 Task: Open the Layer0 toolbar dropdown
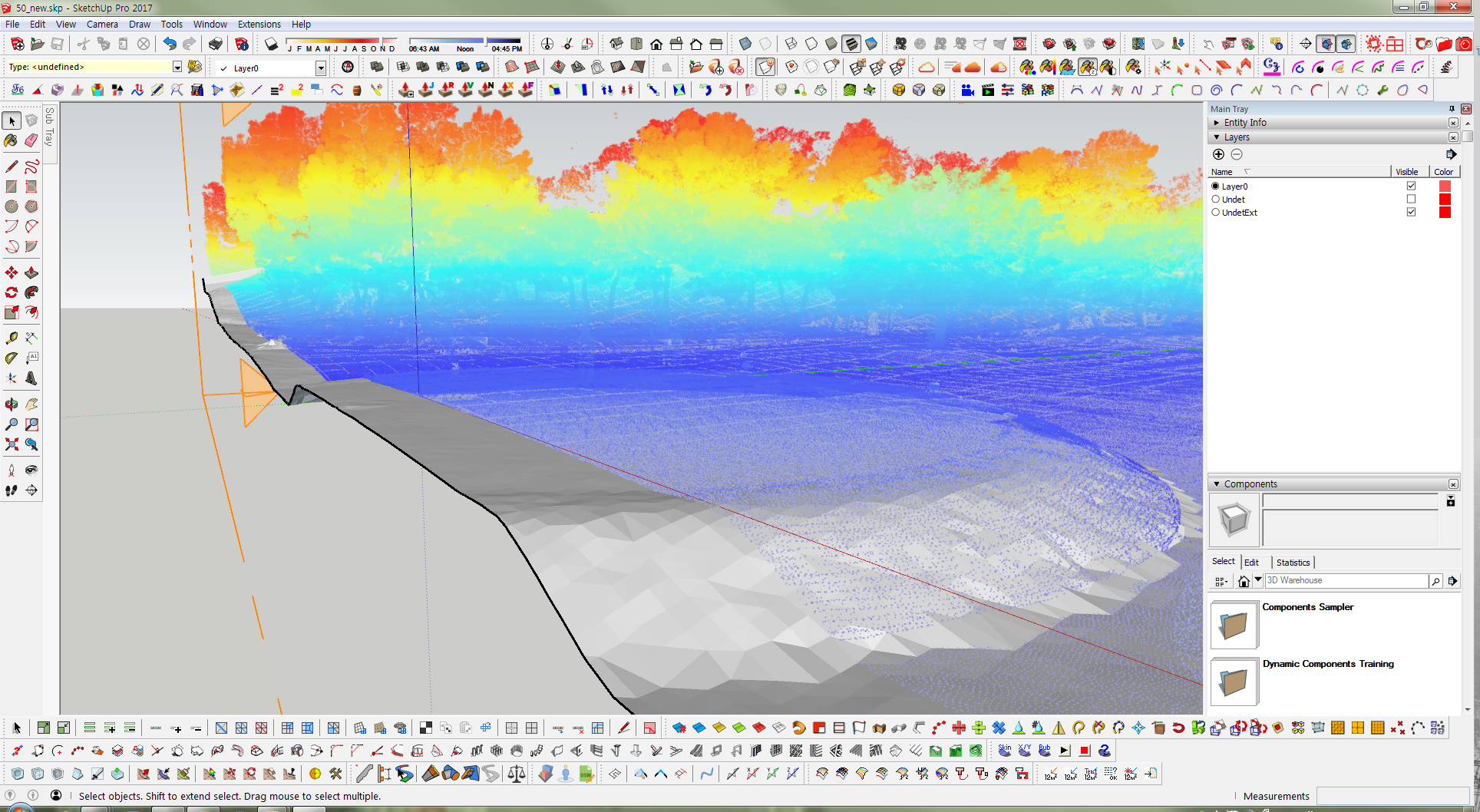click(x=321, y=68)
